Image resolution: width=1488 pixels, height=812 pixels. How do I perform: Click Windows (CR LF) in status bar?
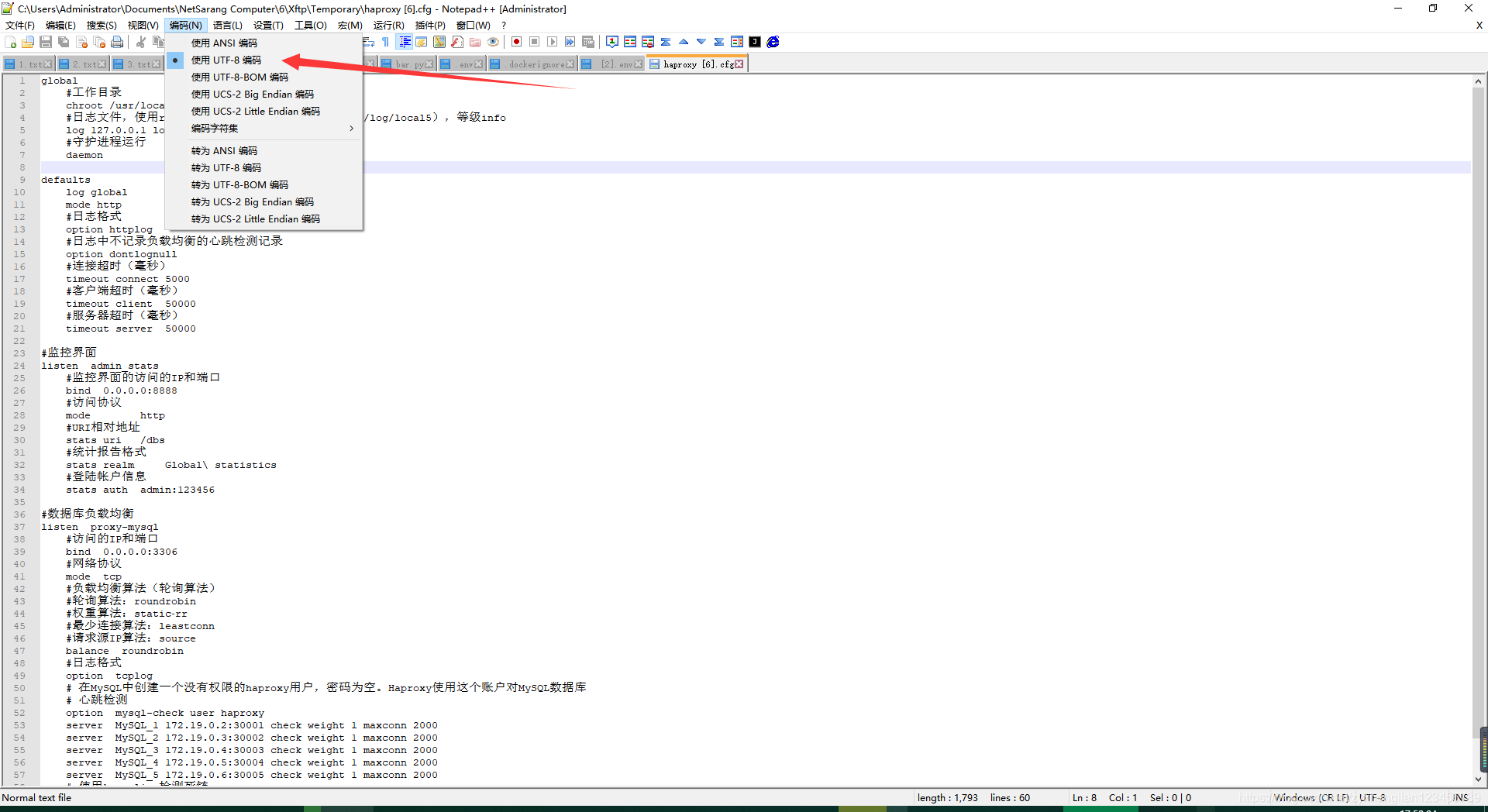click(1311, 797)
